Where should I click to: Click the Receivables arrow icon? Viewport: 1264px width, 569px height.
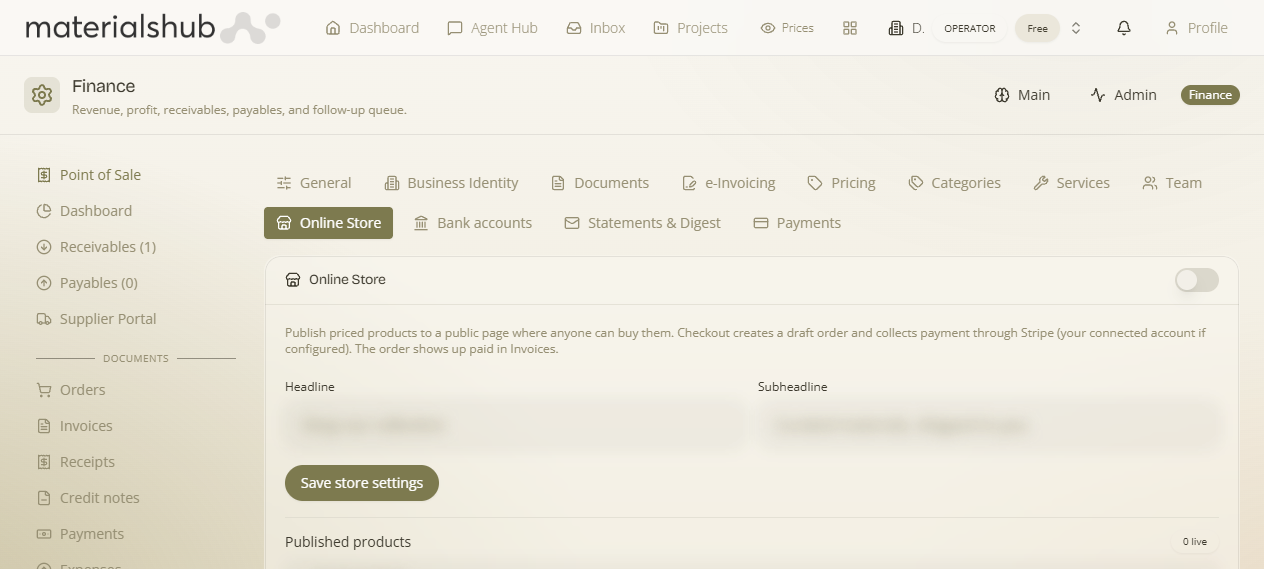[x=44, y=247]
